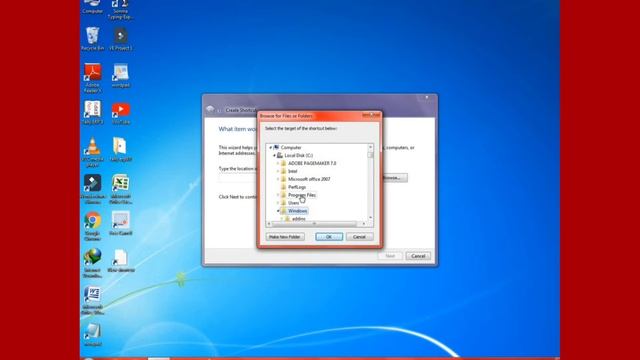Click Make New Folder button

[285, 237]
